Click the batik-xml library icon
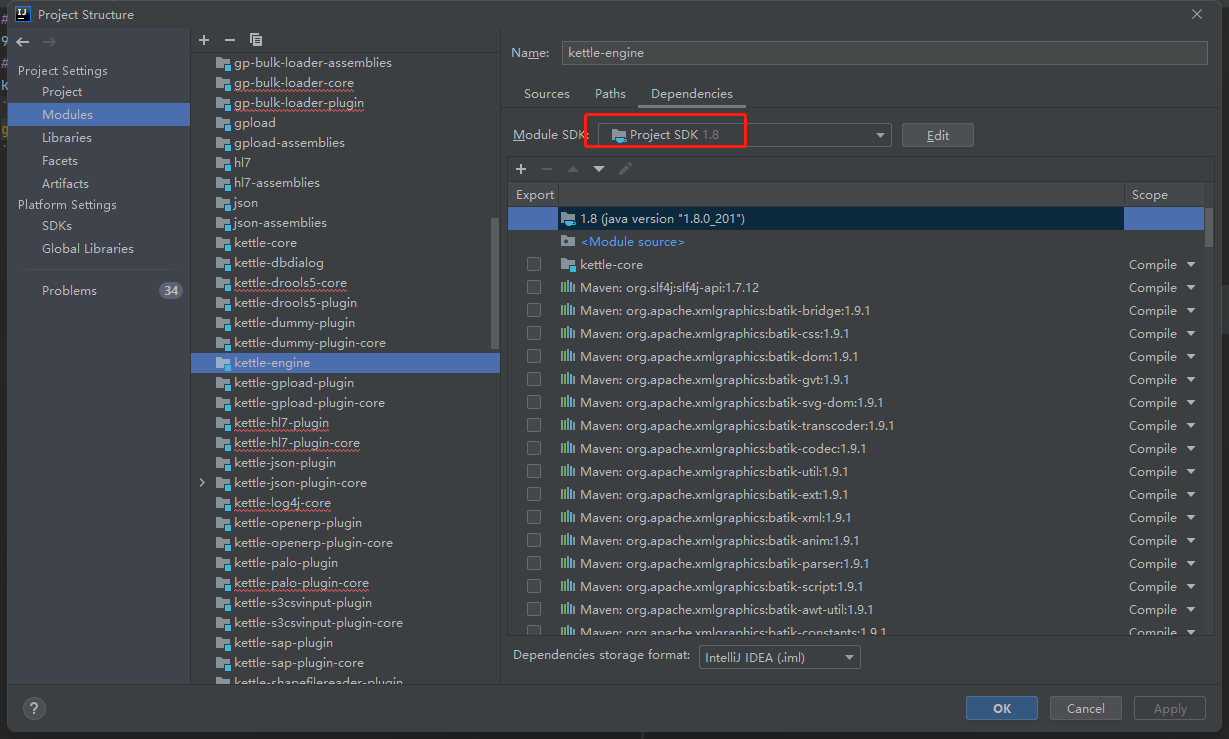Screen dimensions: 1229x739 568,518
